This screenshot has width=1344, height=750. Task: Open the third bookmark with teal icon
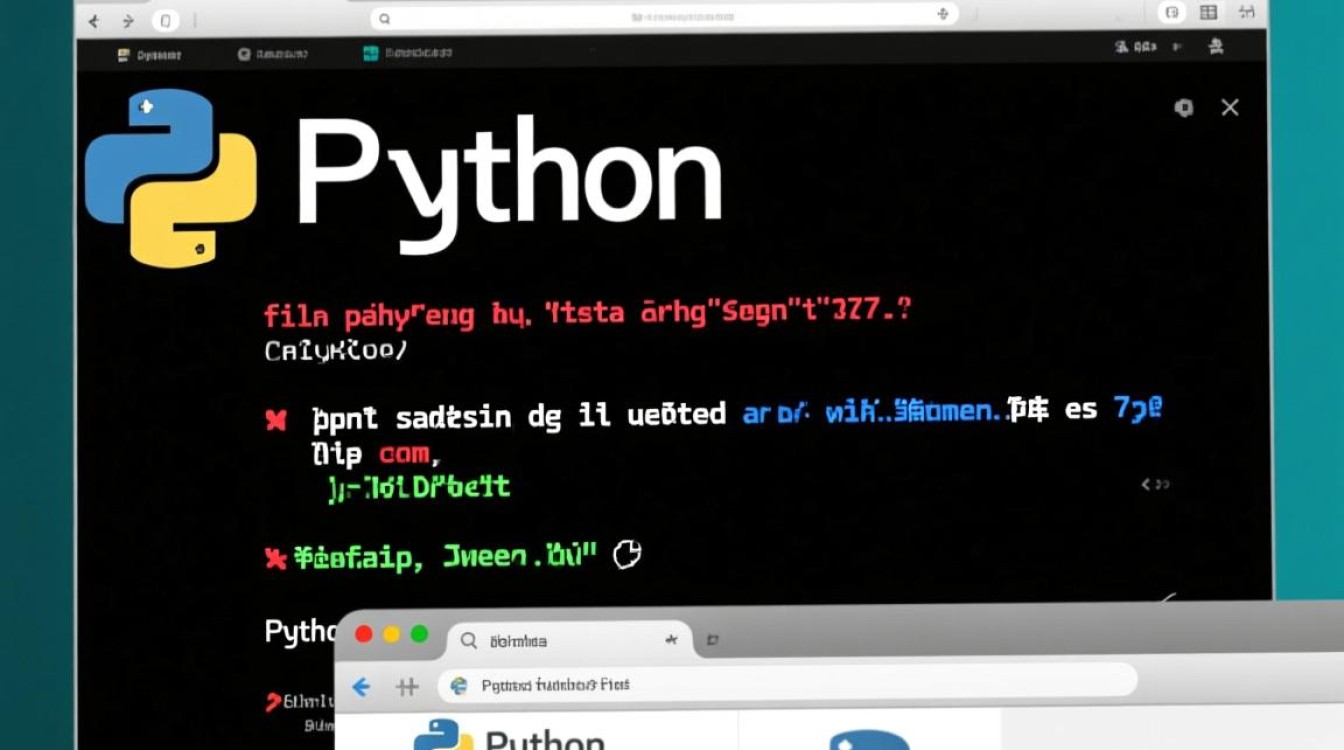pos(408,53)
